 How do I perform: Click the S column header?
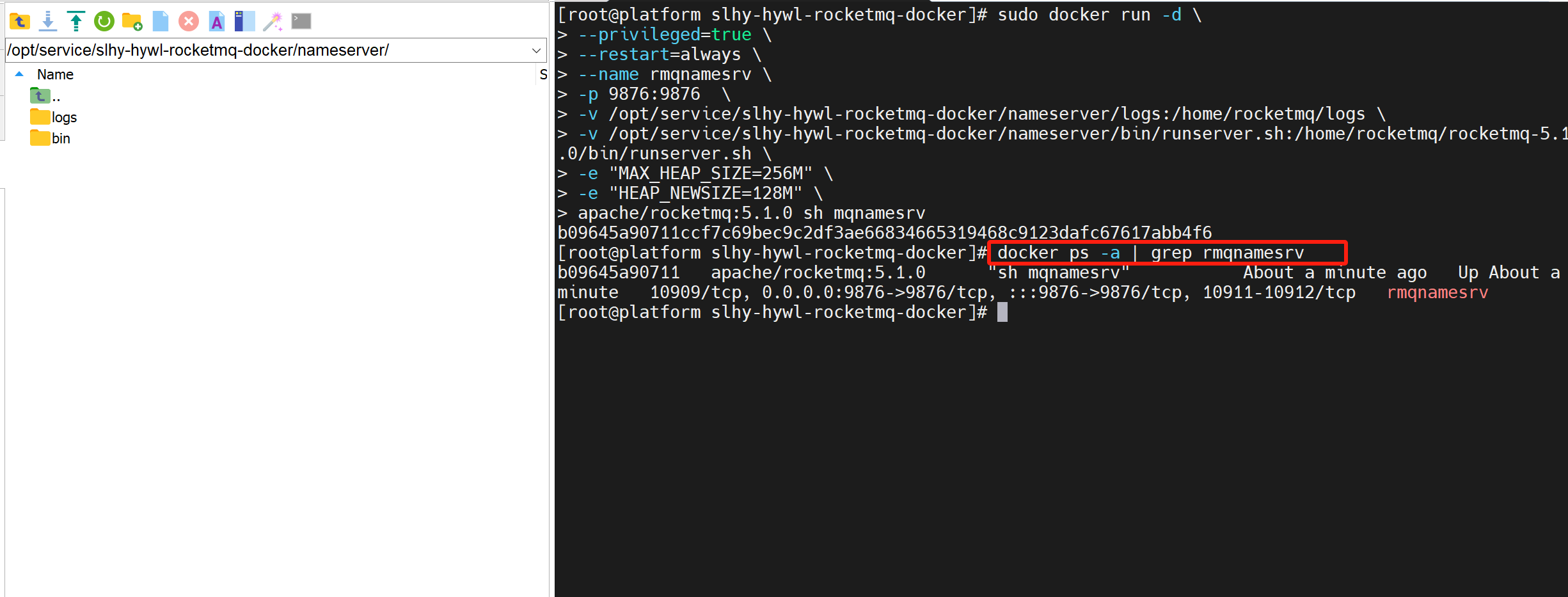[543, 75]
